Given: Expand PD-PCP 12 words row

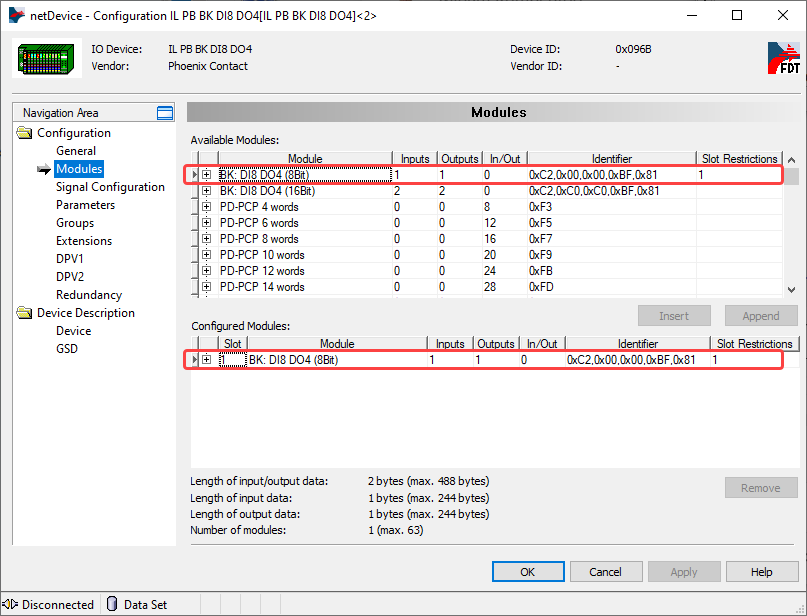Looking at the screenshot, I should coord(206,271).
